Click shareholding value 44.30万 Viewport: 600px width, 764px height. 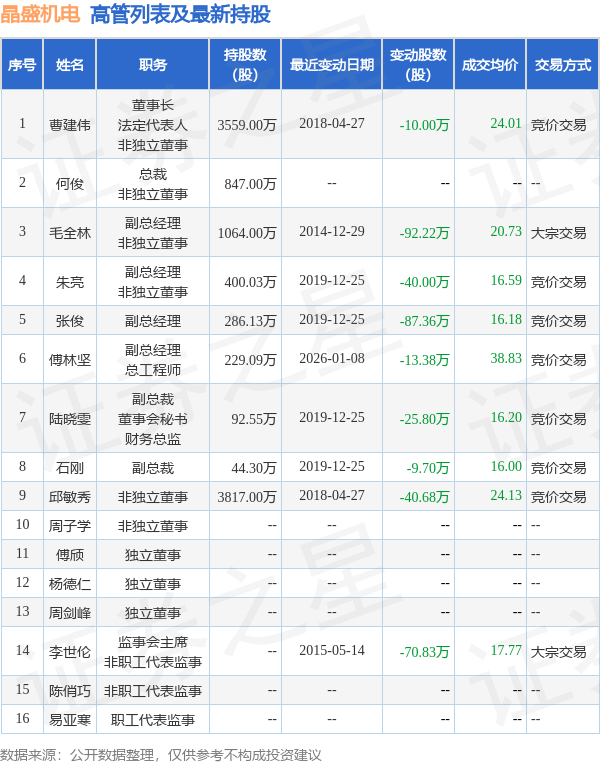[x=253, y=468]
